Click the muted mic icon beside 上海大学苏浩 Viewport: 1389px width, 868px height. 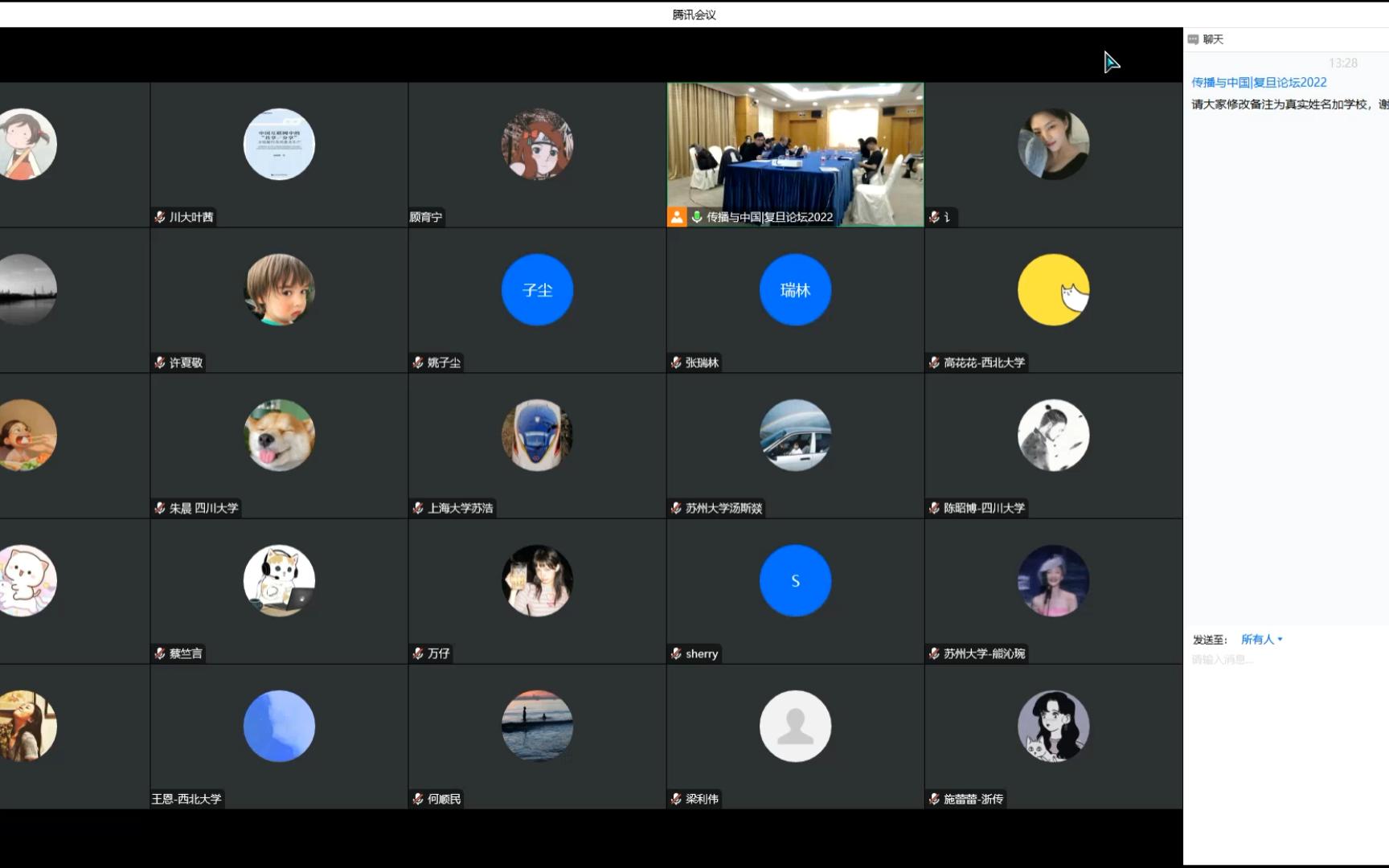418,508
